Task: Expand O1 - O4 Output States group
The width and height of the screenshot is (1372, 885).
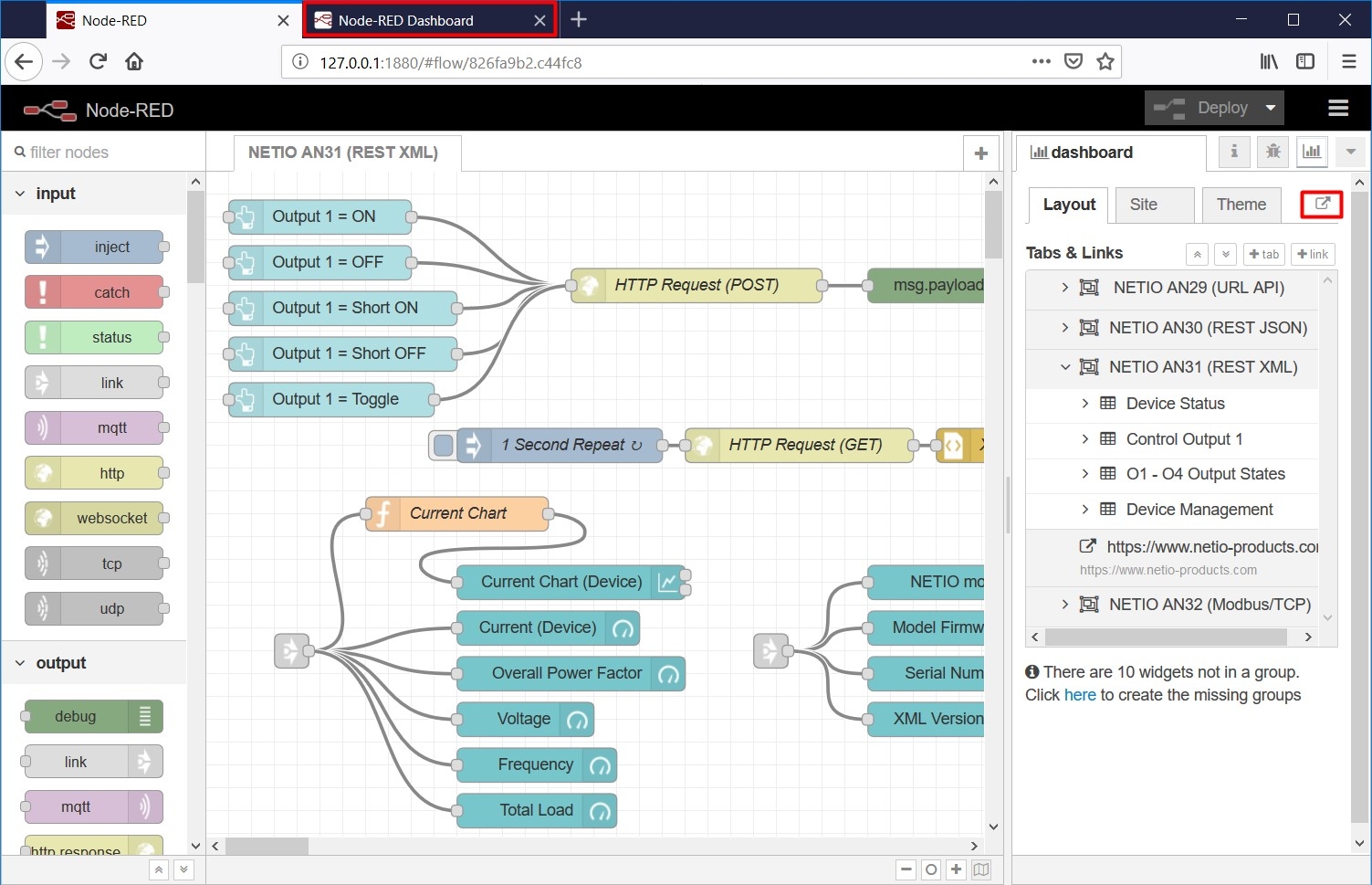Action: click(1084, 473)
